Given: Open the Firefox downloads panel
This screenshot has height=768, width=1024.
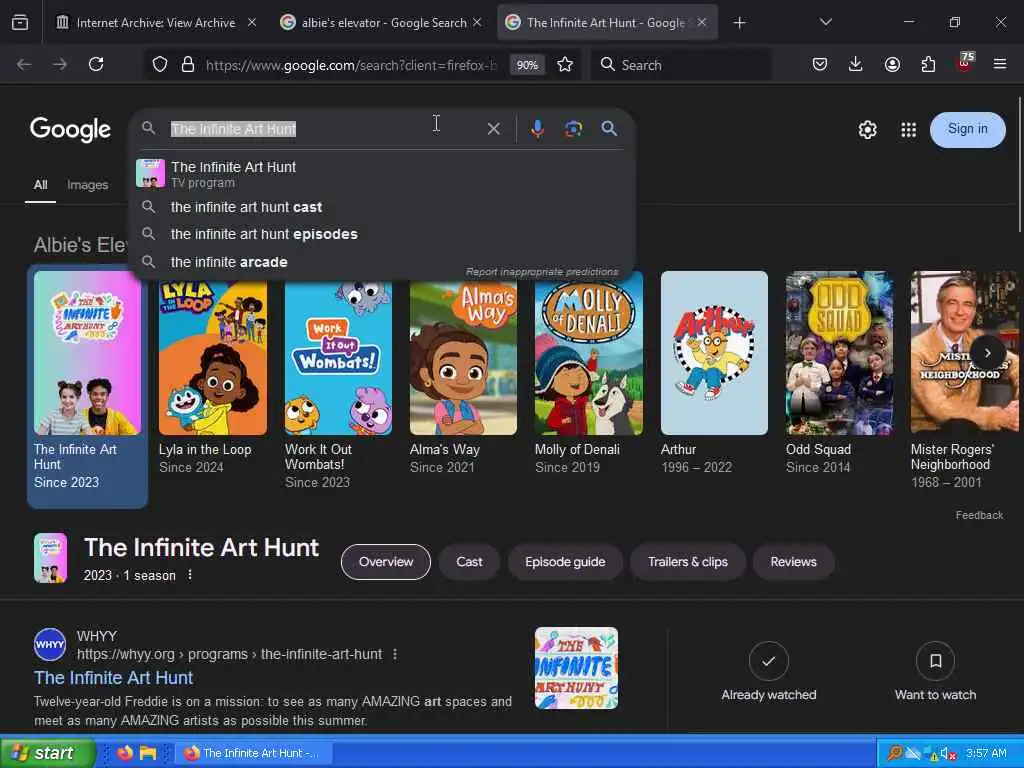Looking at the screenshot, I should click(x=856, y=64).
